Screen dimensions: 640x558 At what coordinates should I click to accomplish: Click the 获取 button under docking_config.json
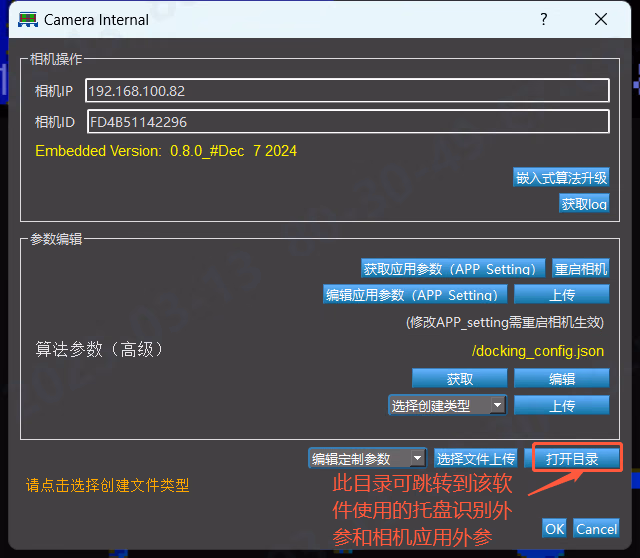[460, 378]
